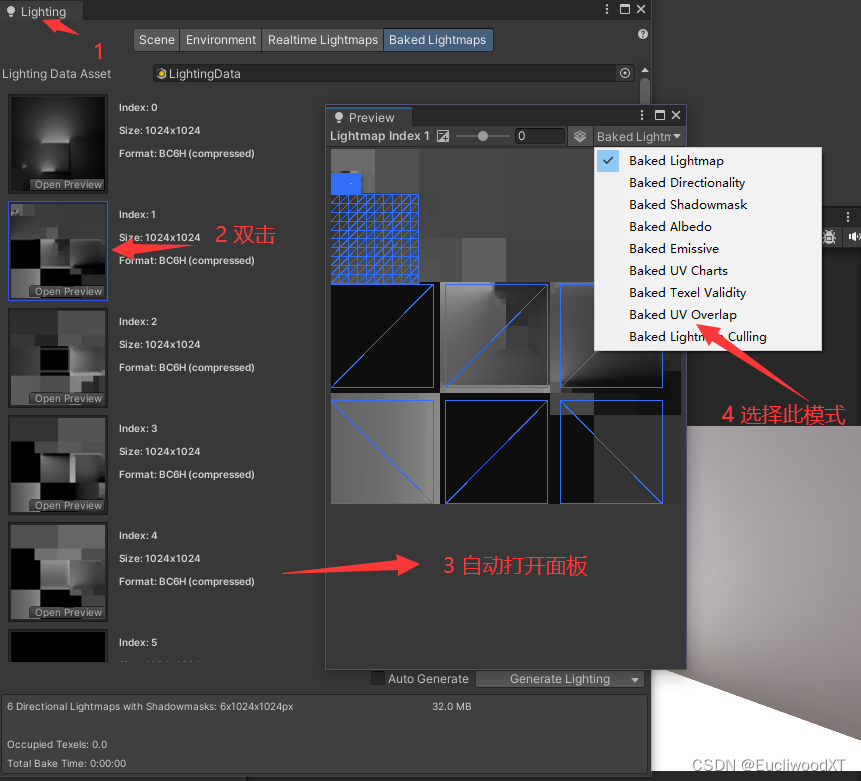Click Total Bake Time: 0:00:00 text
Screen dimensions: 861x781
pyautogui.click(x=66, y=763)
